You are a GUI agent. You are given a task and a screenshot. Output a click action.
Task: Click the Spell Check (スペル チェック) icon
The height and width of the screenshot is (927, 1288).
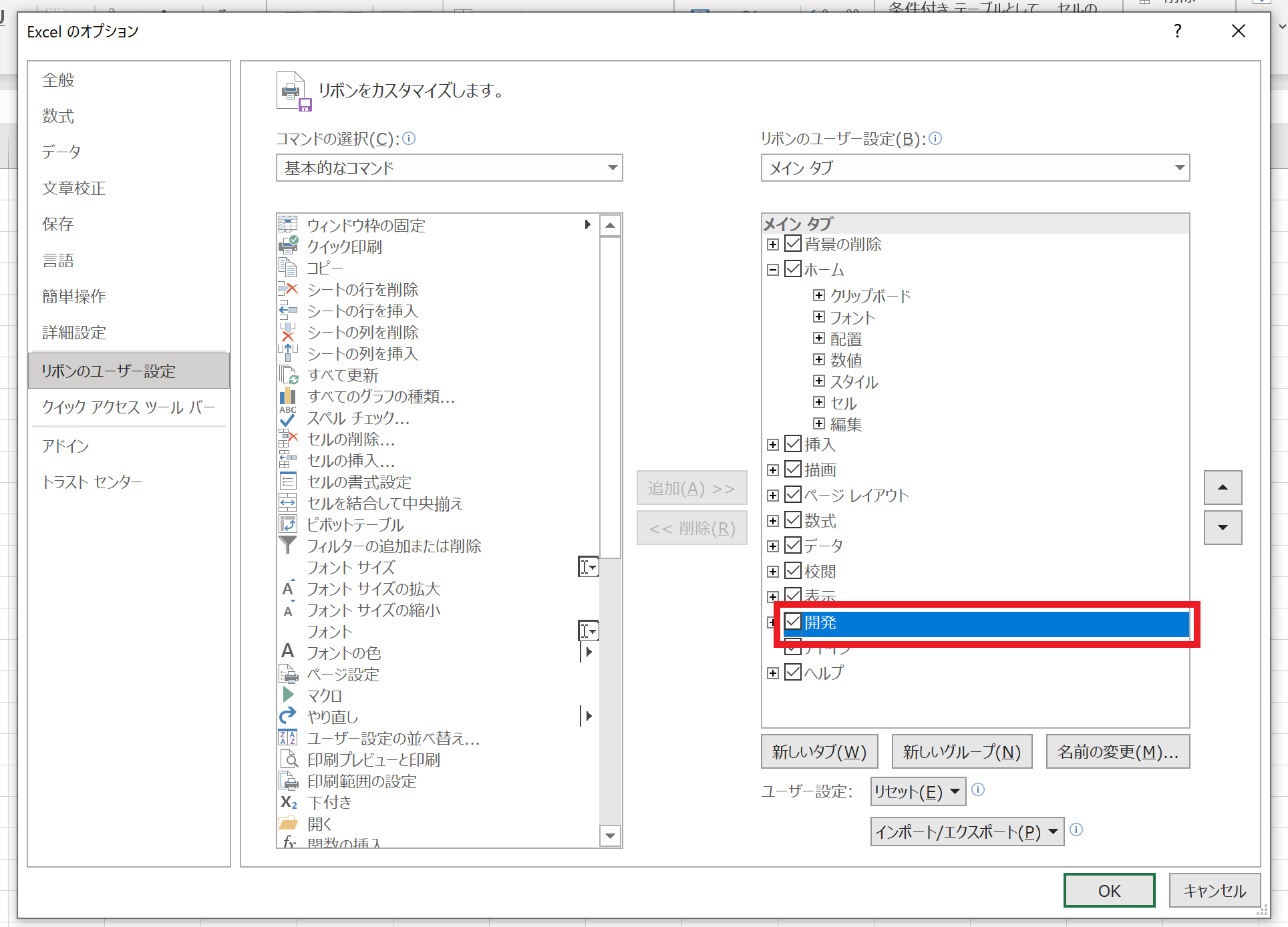(288, 417)
